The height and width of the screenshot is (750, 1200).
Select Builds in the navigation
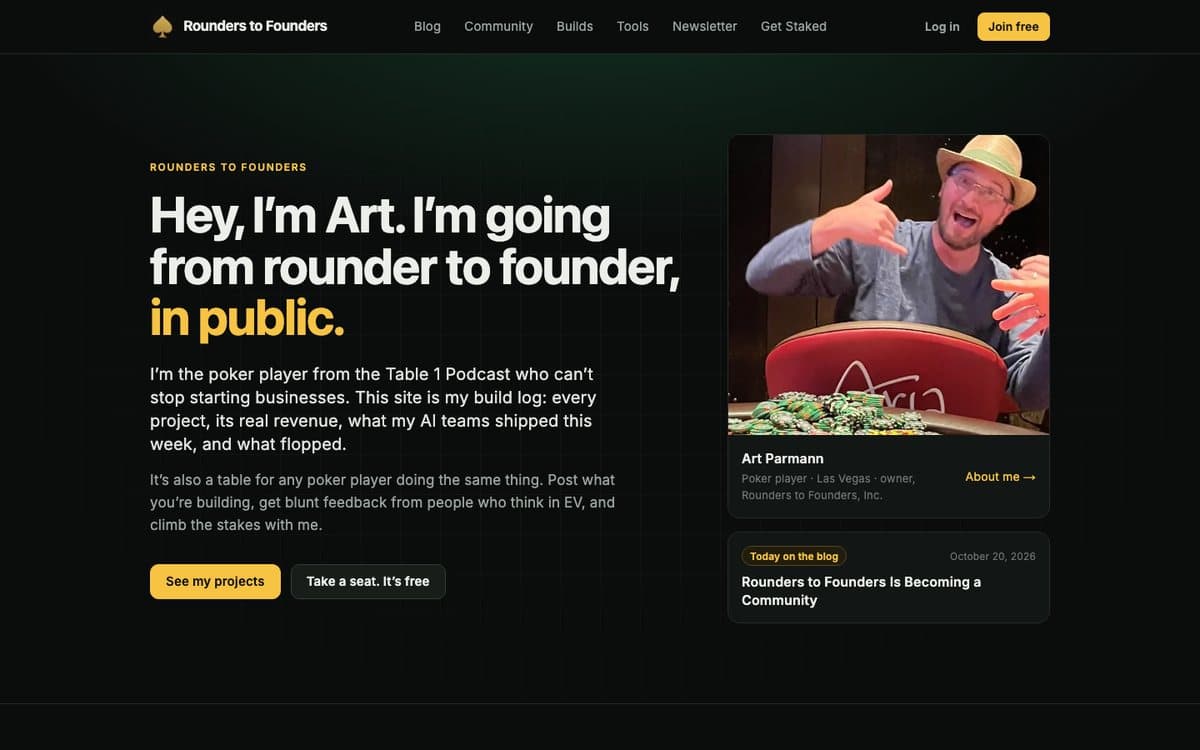[575, 26]
